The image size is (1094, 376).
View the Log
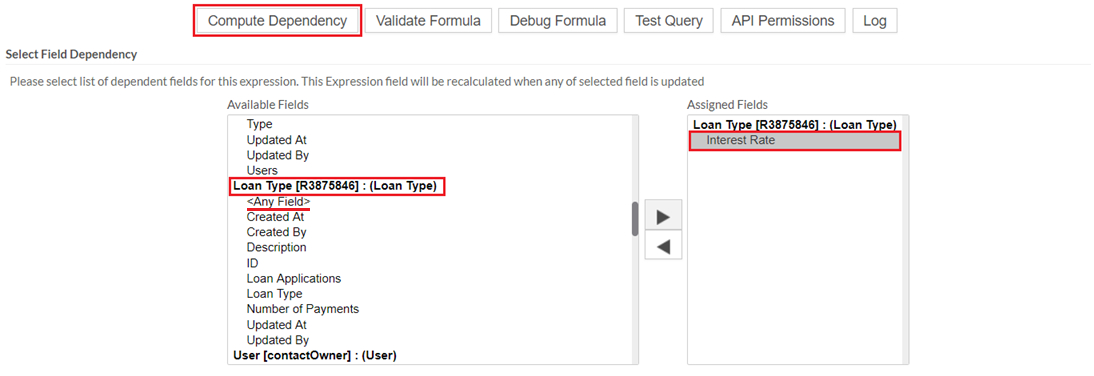click(875, 21)
